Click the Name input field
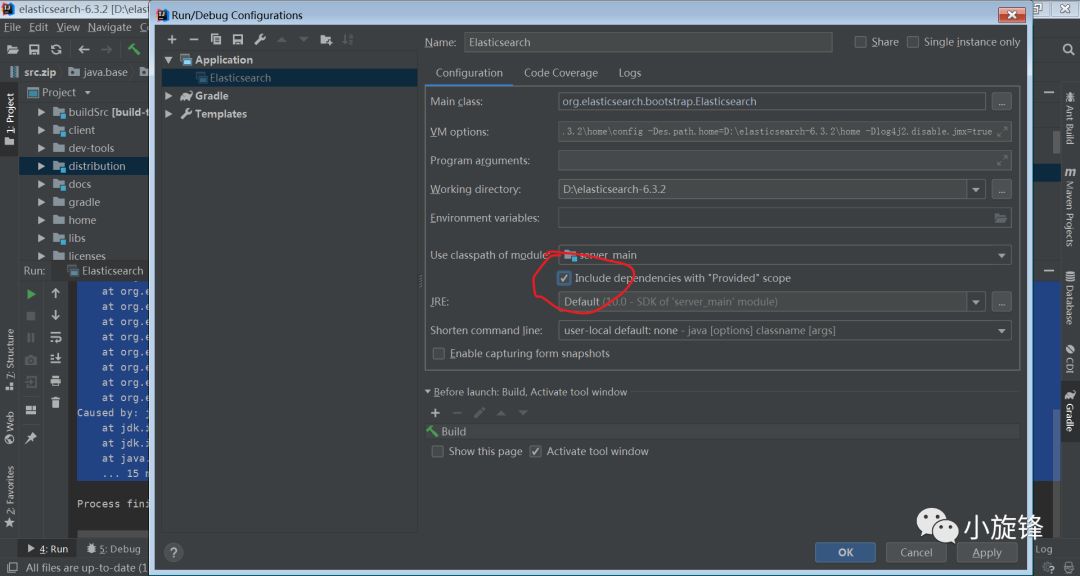The width and height of the screenshot is (1080, 576). (647, 42)
